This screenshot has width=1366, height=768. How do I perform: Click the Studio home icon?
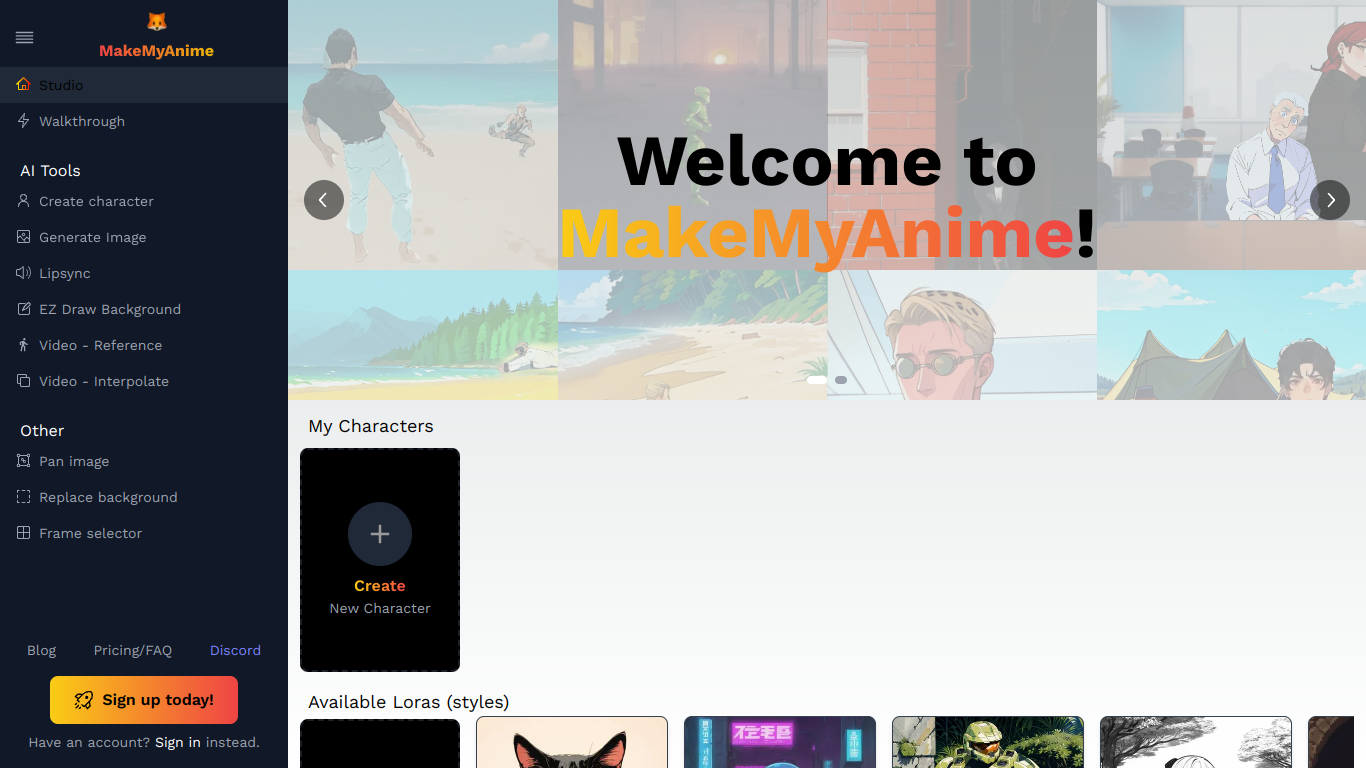(24, 85)
